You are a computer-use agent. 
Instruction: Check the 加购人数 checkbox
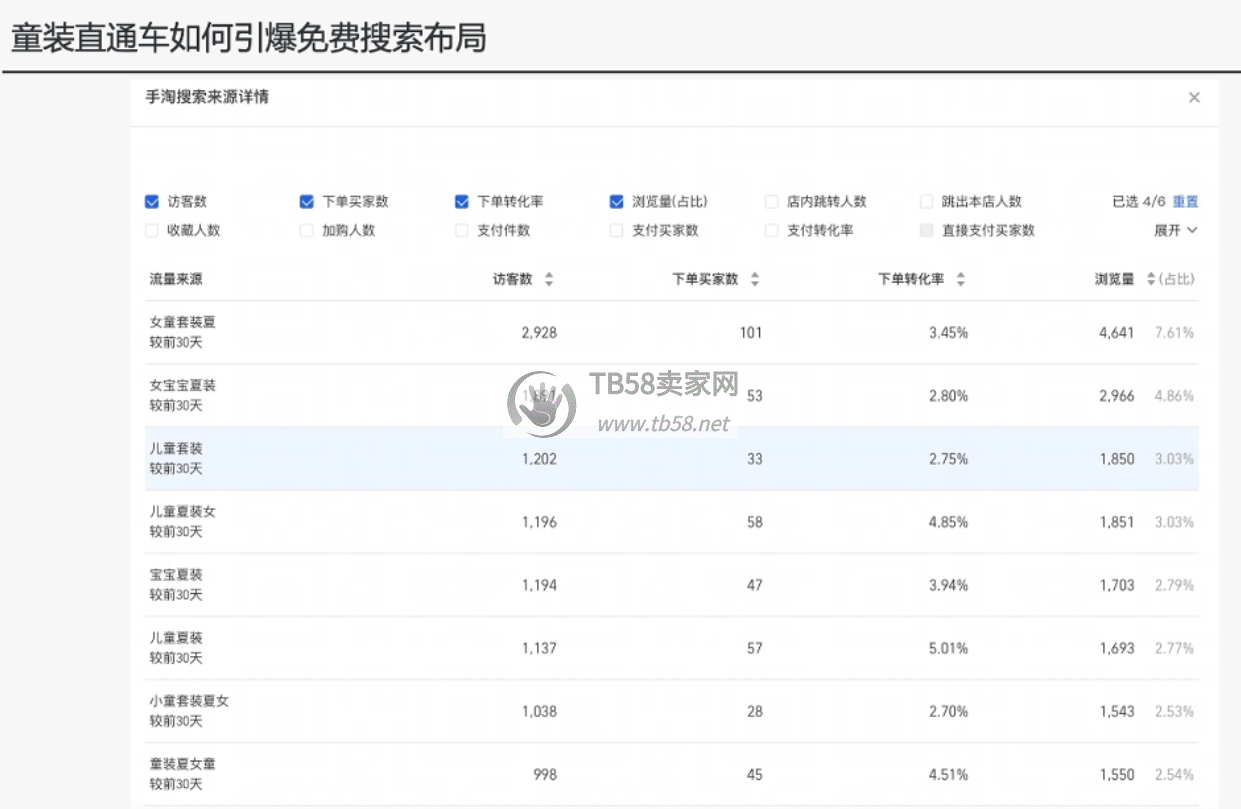pos(307,230)
